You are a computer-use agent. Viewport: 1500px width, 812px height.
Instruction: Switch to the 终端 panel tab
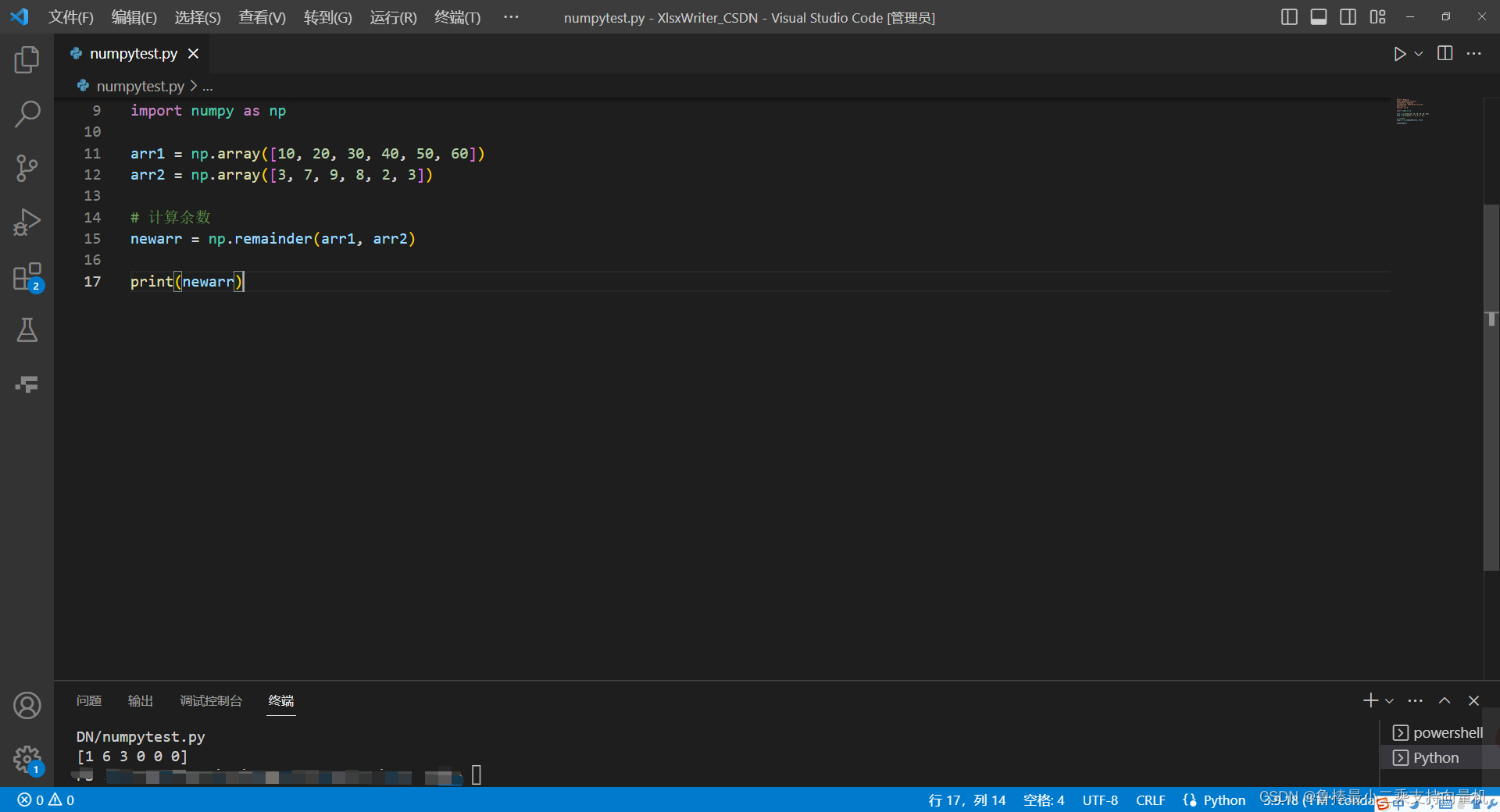pyautogui.click(x=281, y=701)
